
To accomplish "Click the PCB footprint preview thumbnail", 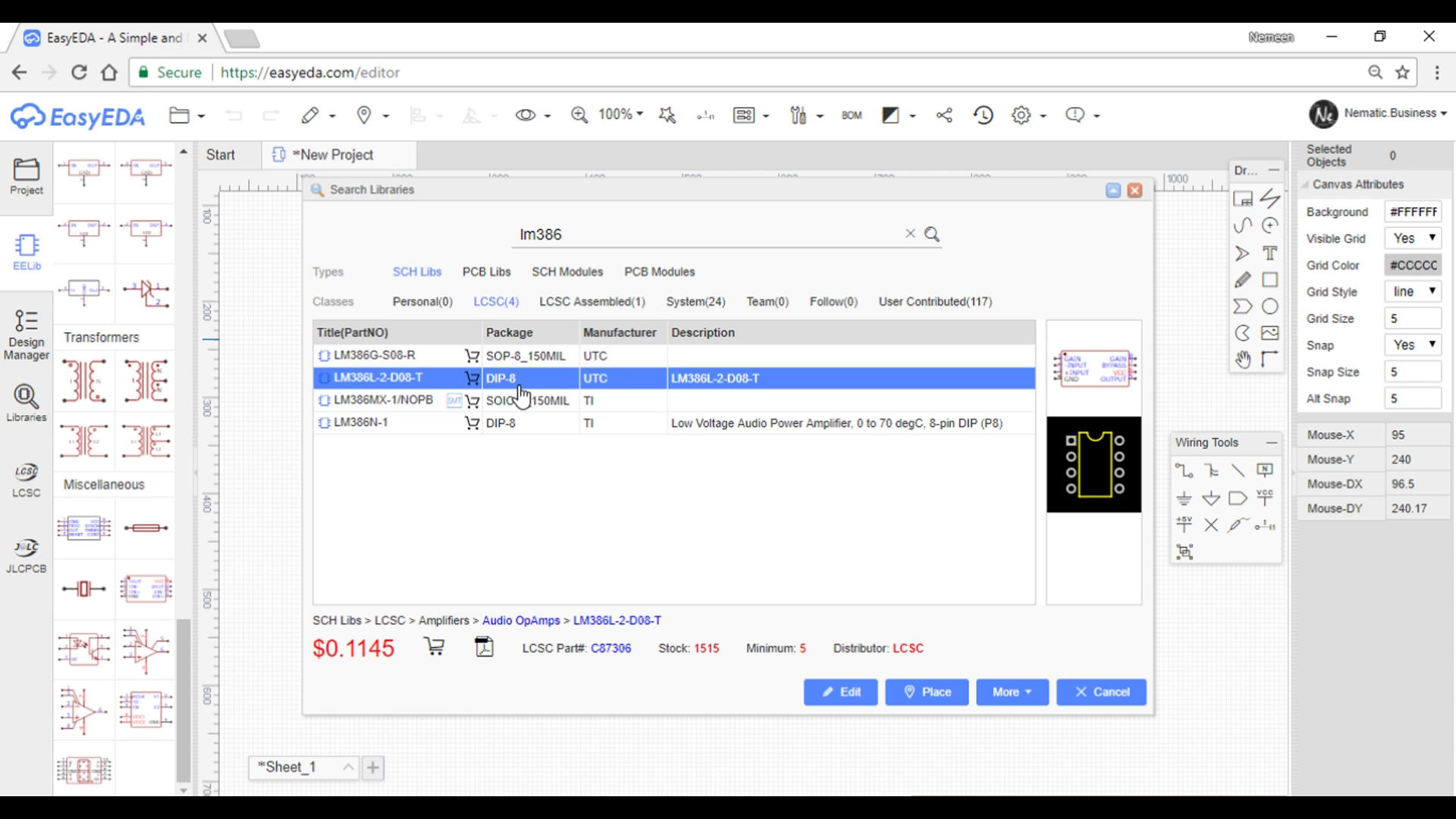I will click(x=1094, y=464).
